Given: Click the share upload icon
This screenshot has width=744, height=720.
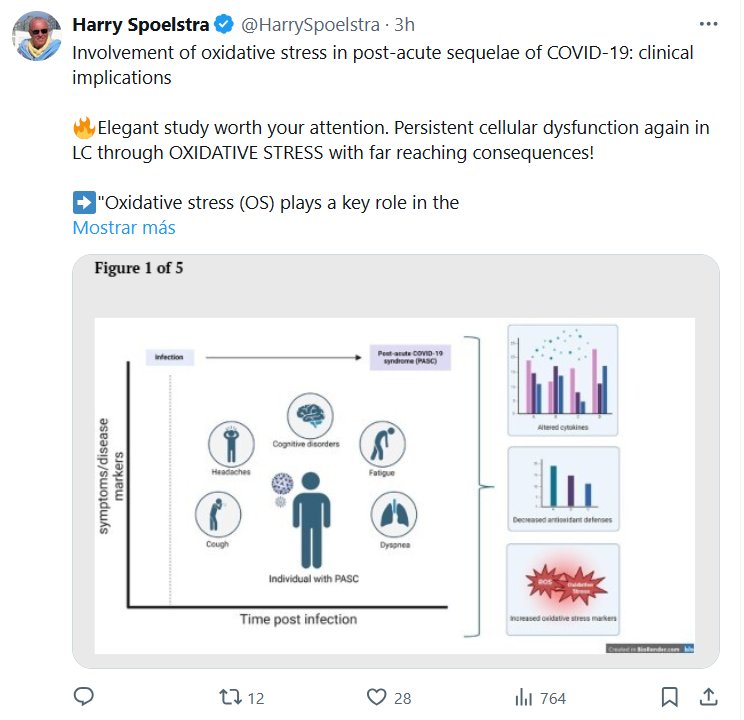Looking at the screenshot, I should point(707,697).
